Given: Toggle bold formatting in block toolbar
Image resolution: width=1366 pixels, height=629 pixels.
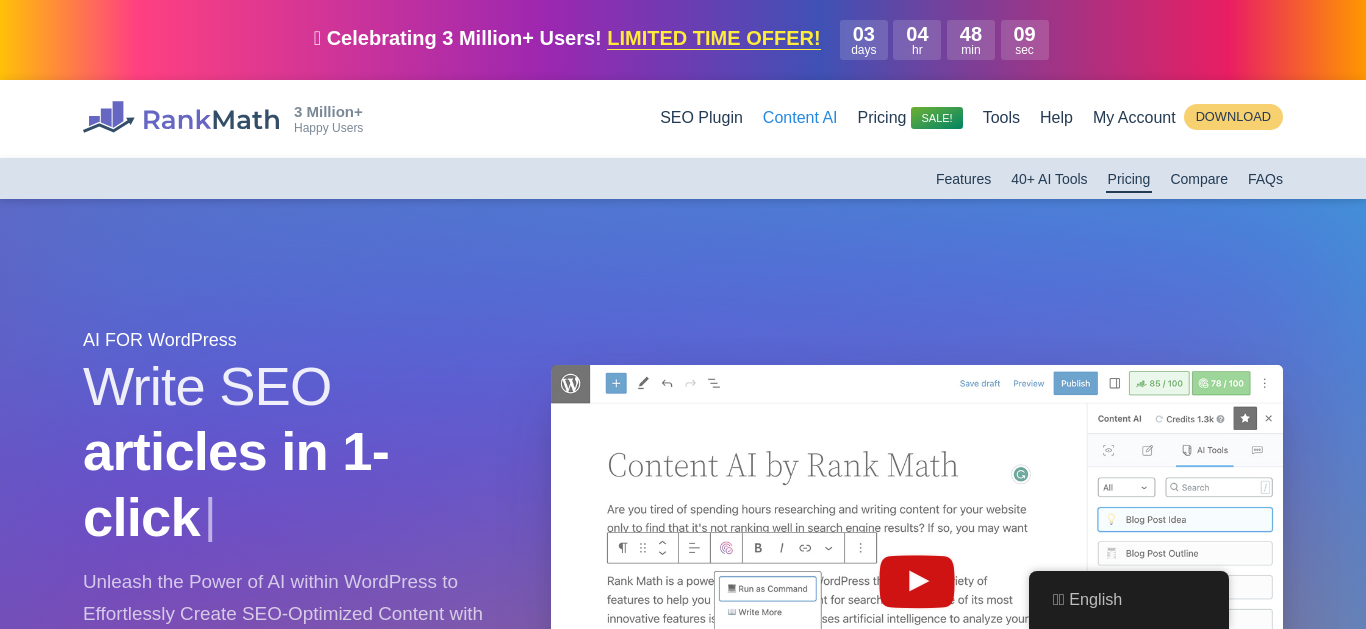Looking at the screenshot, I should (x=758, y=548).
